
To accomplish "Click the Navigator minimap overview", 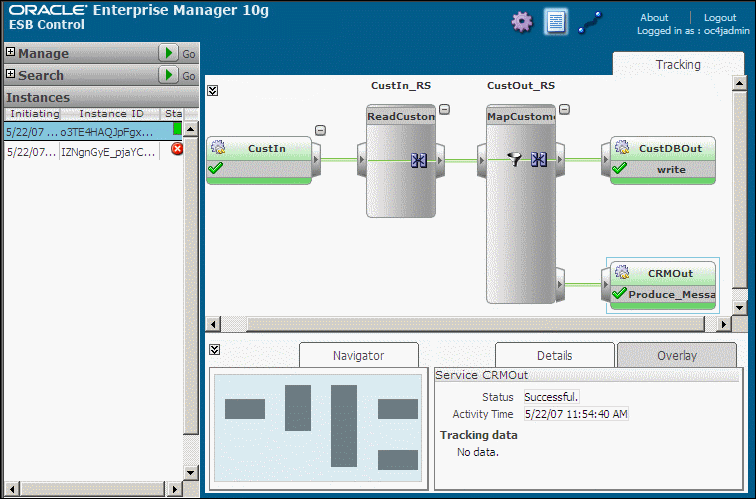I will click(318, 428).
